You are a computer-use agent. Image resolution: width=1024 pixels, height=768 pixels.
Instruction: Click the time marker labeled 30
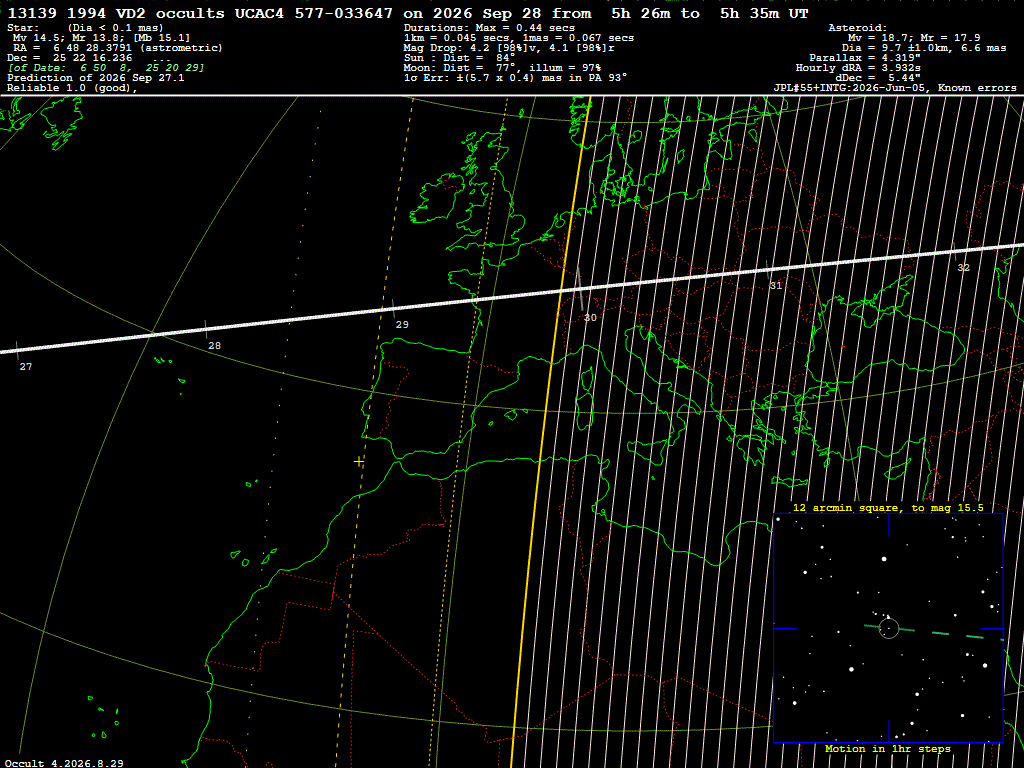click(590, 318)
